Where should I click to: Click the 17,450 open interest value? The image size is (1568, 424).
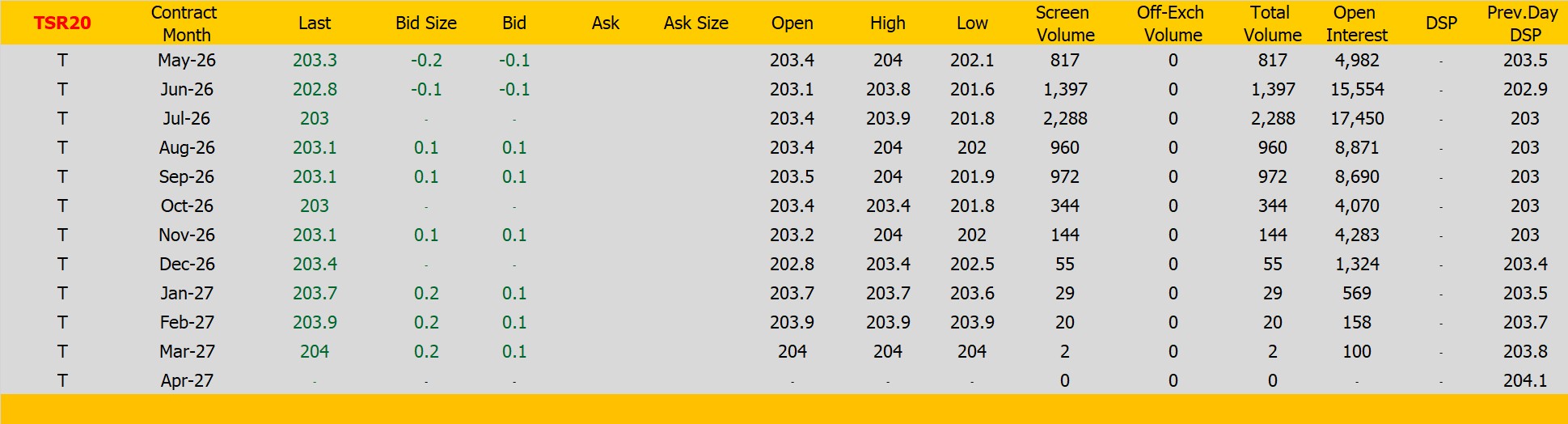pyautogui.click(x=1357, y=119)
